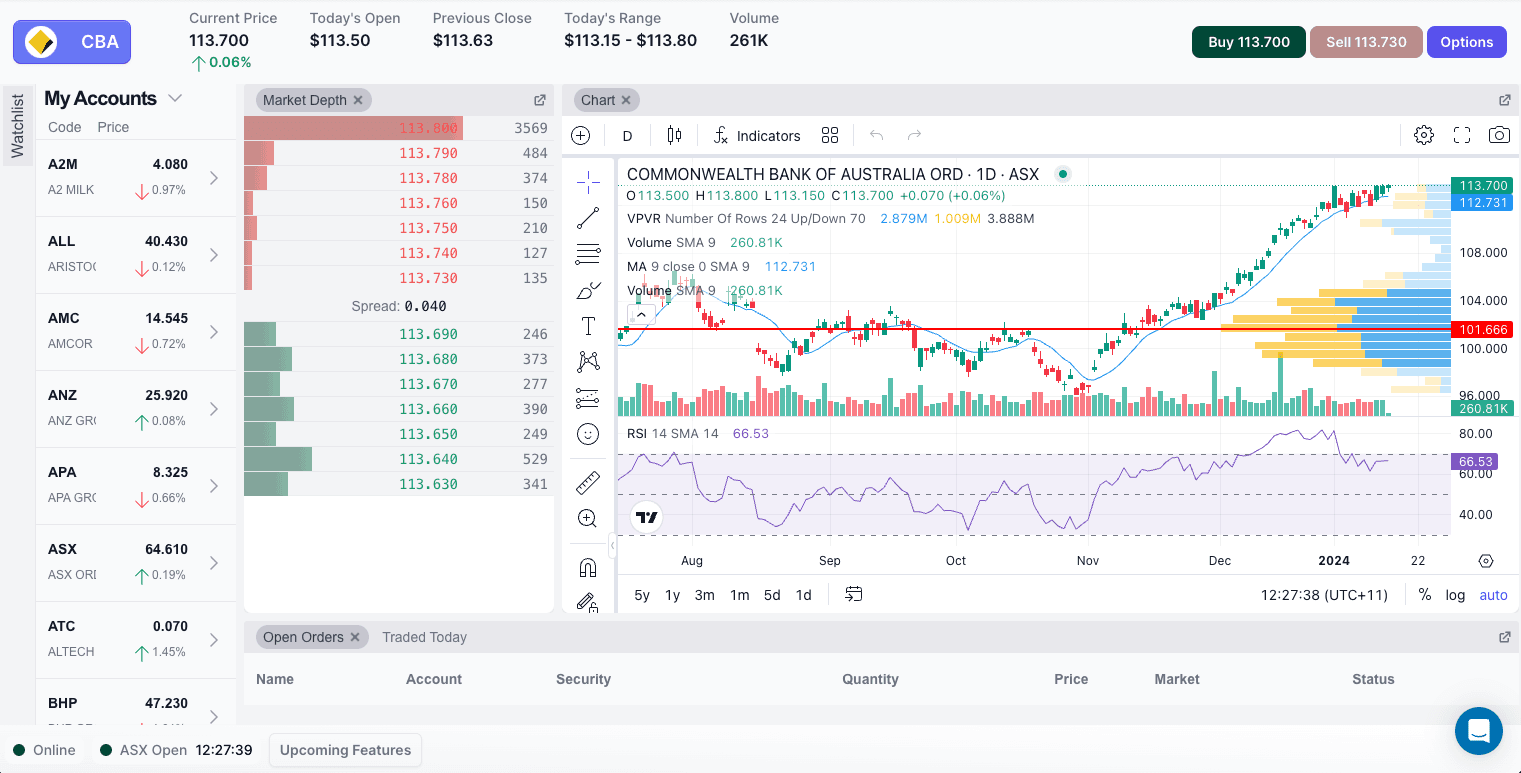1521x773 pixels.
Task: Expand the APA watchlist row
Action: (214, 486)
